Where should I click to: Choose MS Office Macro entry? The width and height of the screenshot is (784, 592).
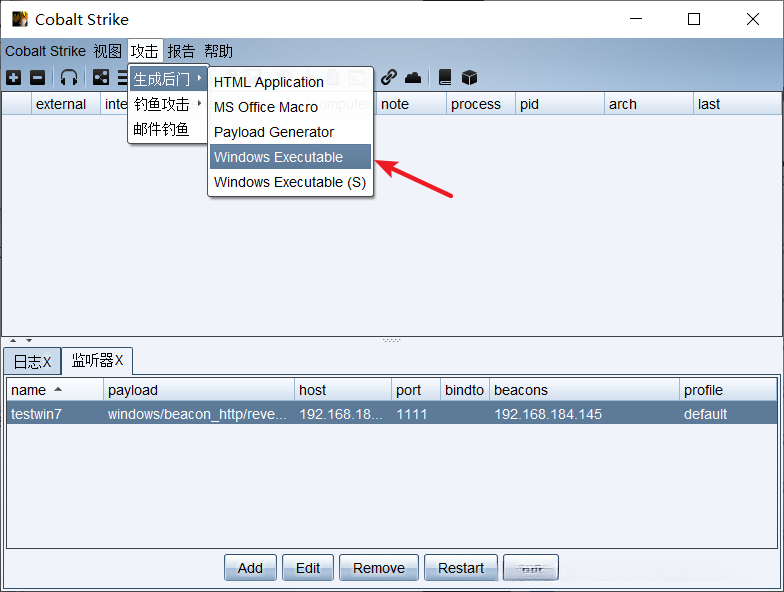point(290,107)
